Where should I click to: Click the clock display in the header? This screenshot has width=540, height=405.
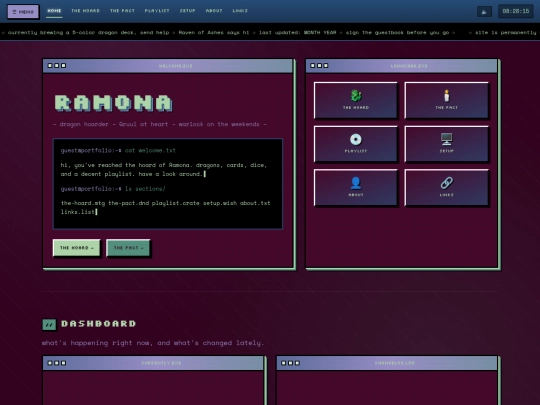click(516, 11)
